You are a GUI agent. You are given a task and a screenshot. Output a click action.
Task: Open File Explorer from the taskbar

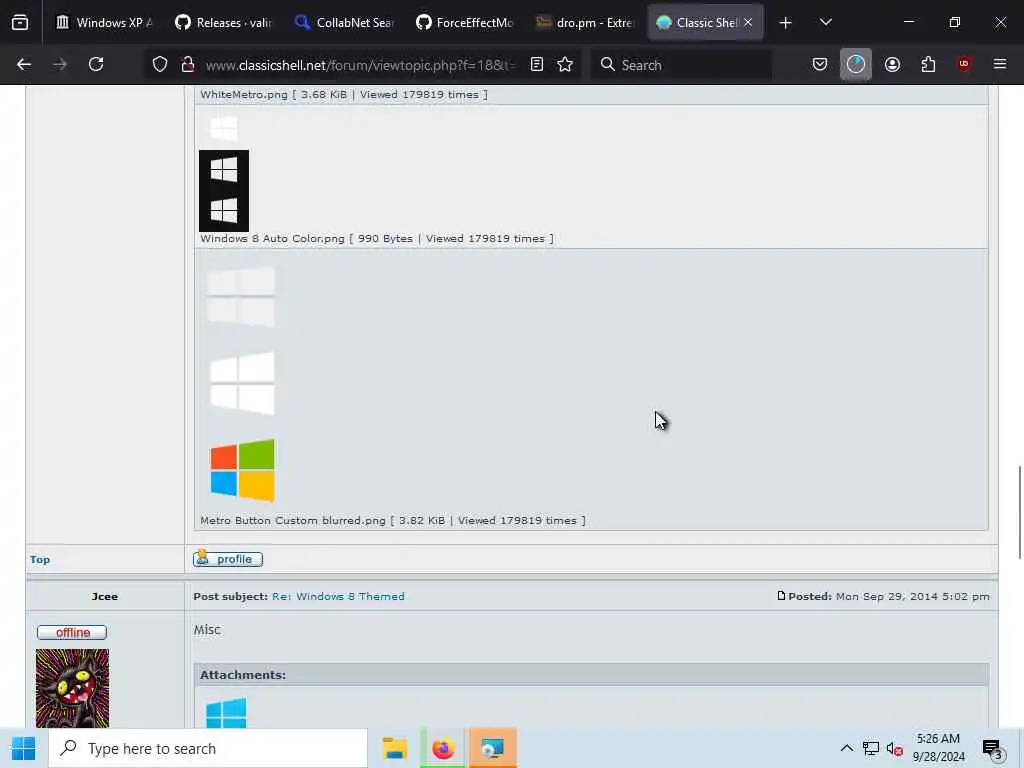[395, 748]
